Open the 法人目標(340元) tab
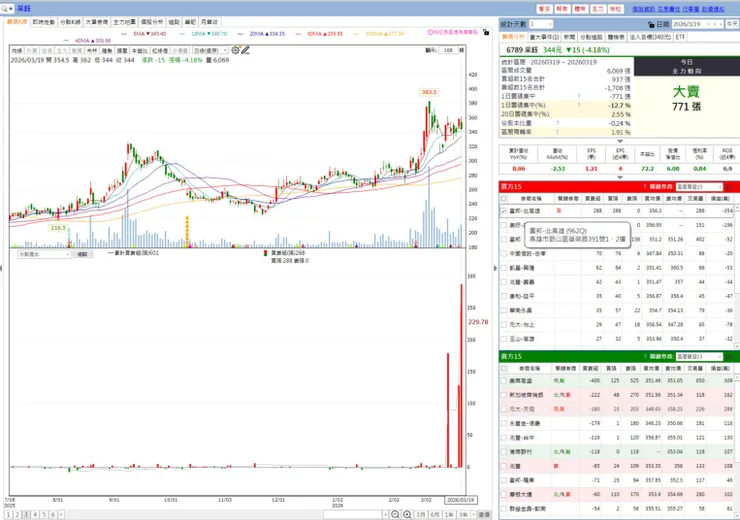 (649, 37)
